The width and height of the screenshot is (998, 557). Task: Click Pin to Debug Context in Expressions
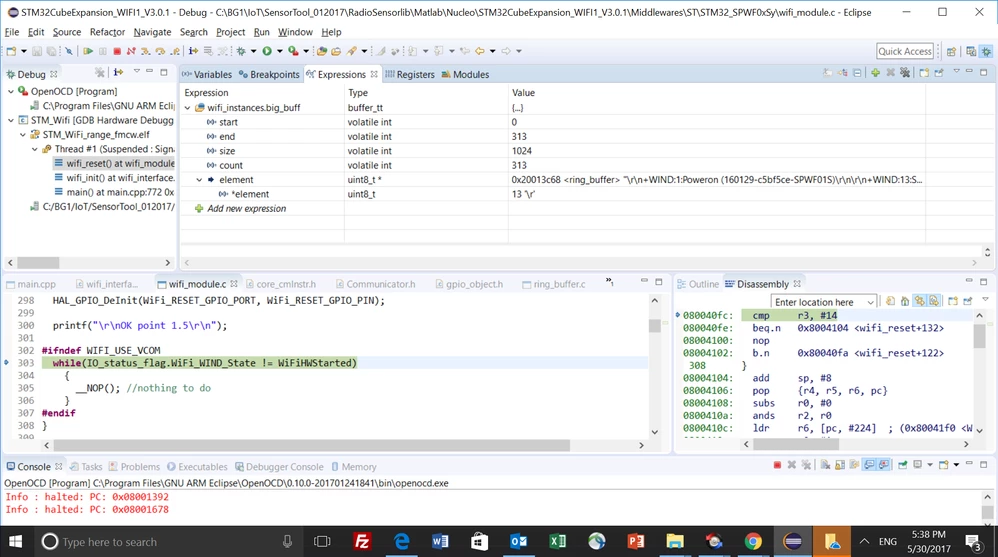(939, 73)
